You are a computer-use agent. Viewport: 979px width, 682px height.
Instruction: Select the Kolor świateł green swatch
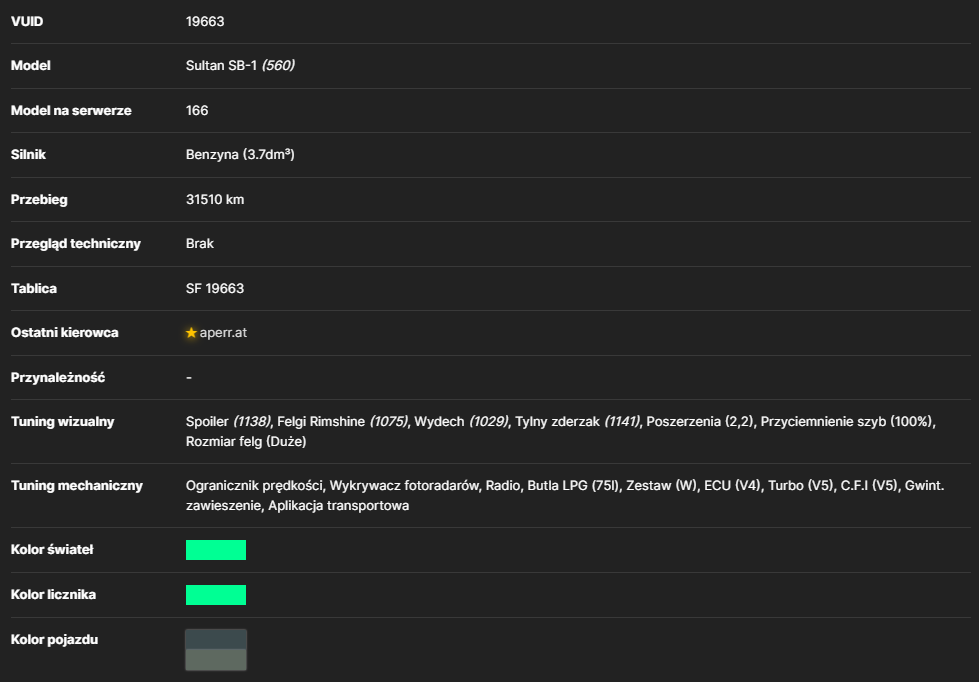click(x=216, y=550)
